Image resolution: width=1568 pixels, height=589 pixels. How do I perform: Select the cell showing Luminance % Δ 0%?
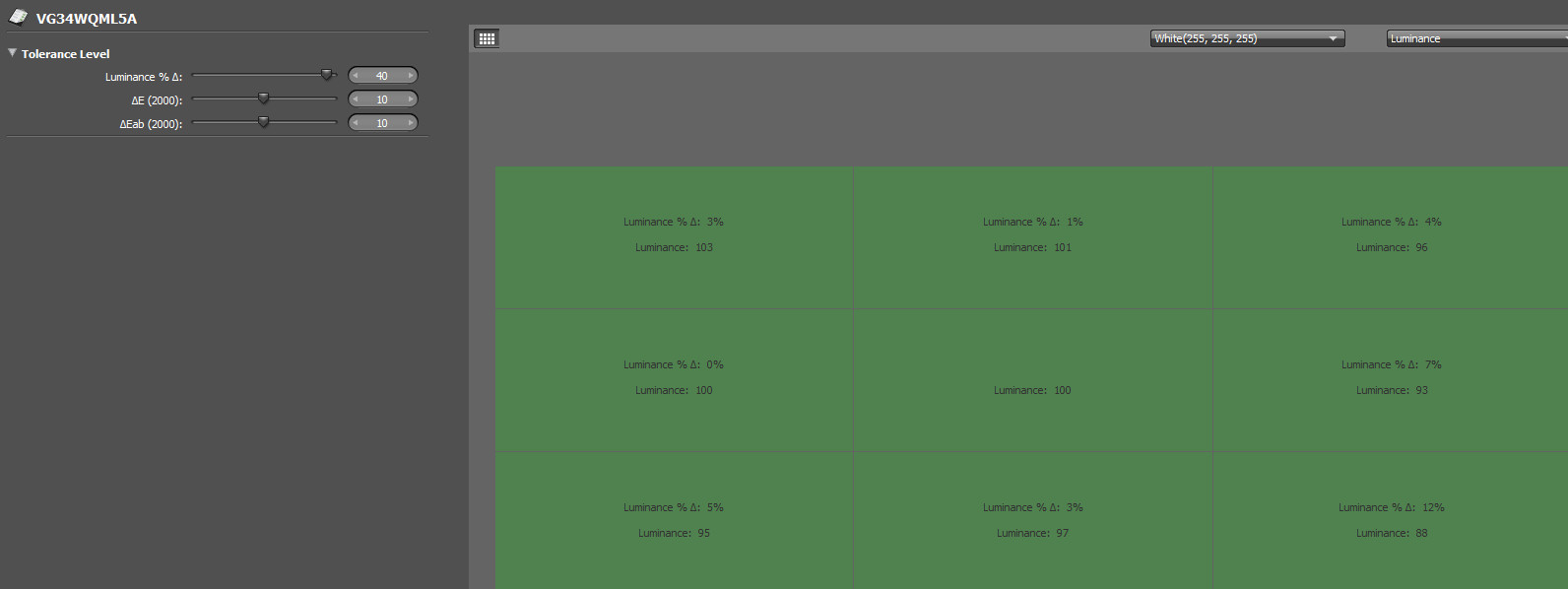click(x=674, y=379)
